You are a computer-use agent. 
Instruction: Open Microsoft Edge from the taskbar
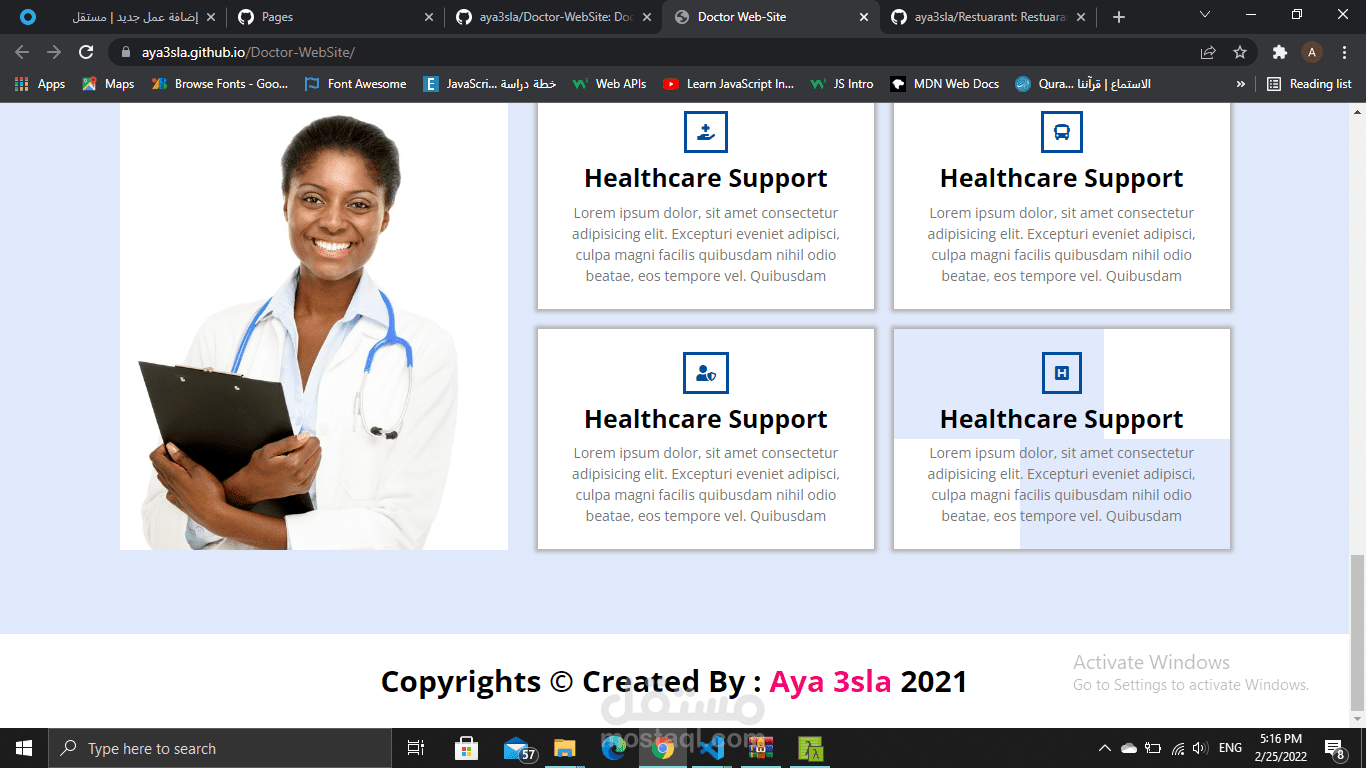pyautogui.click(x=613, y=748)
